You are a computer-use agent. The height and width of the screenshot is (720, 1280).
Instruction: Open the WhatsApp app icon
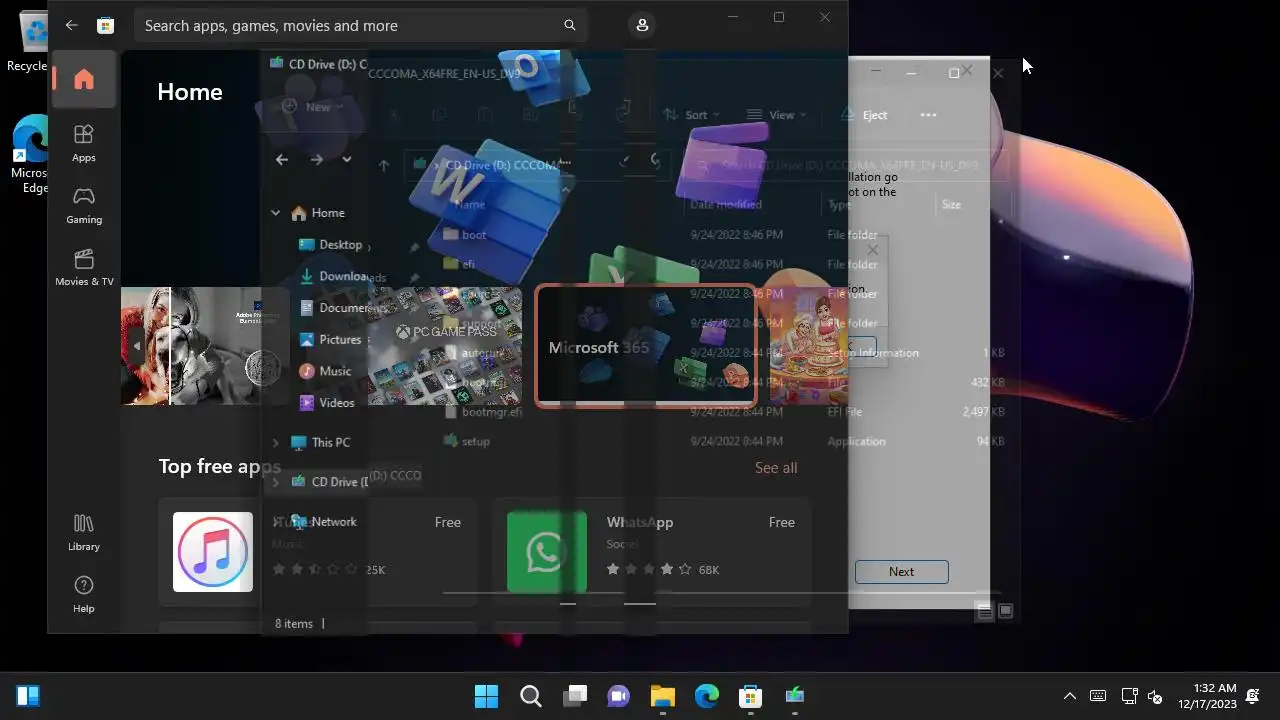click(547, 552)
